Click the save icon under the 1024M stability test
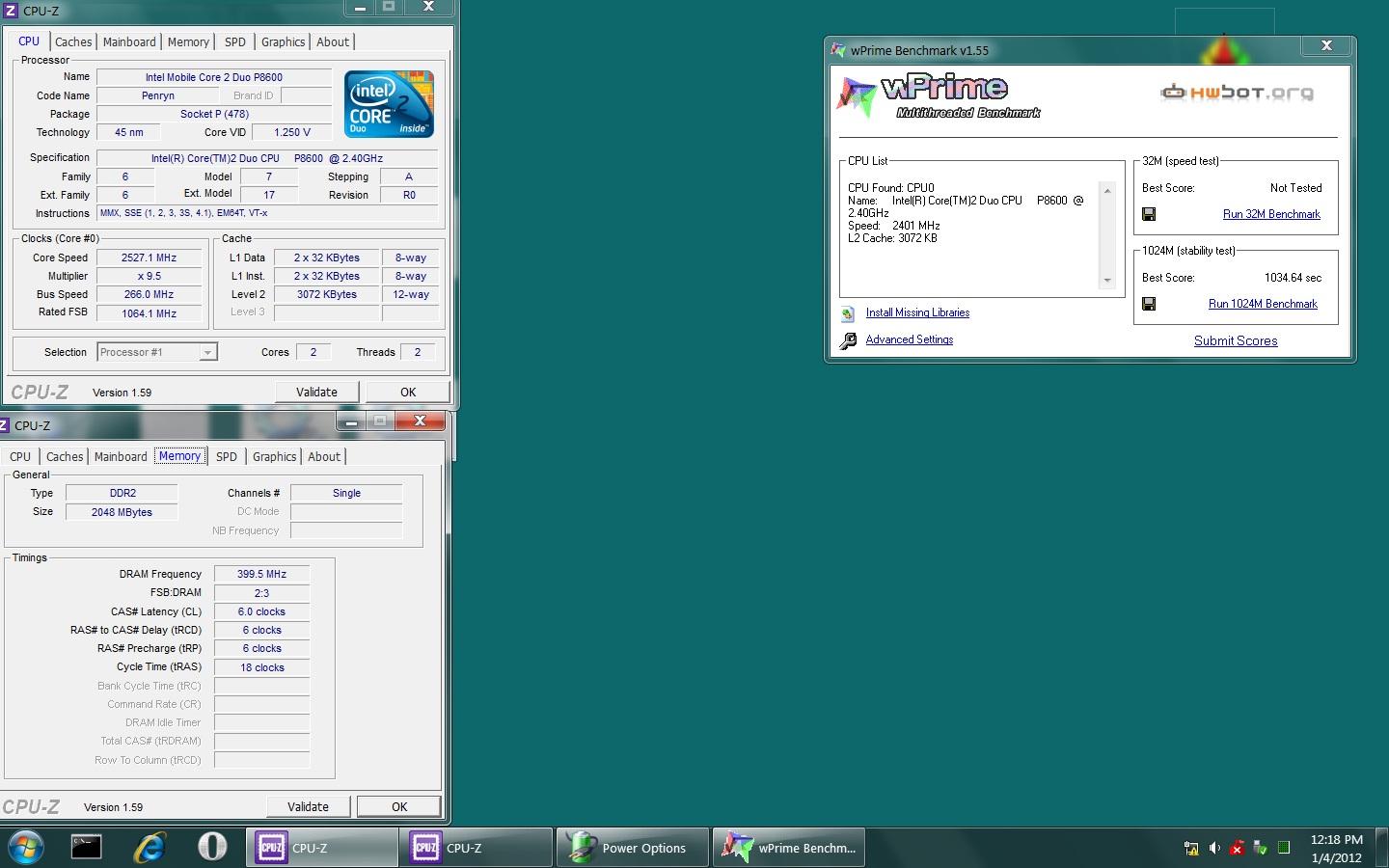1389x868 pixels. click(1148, 304)
